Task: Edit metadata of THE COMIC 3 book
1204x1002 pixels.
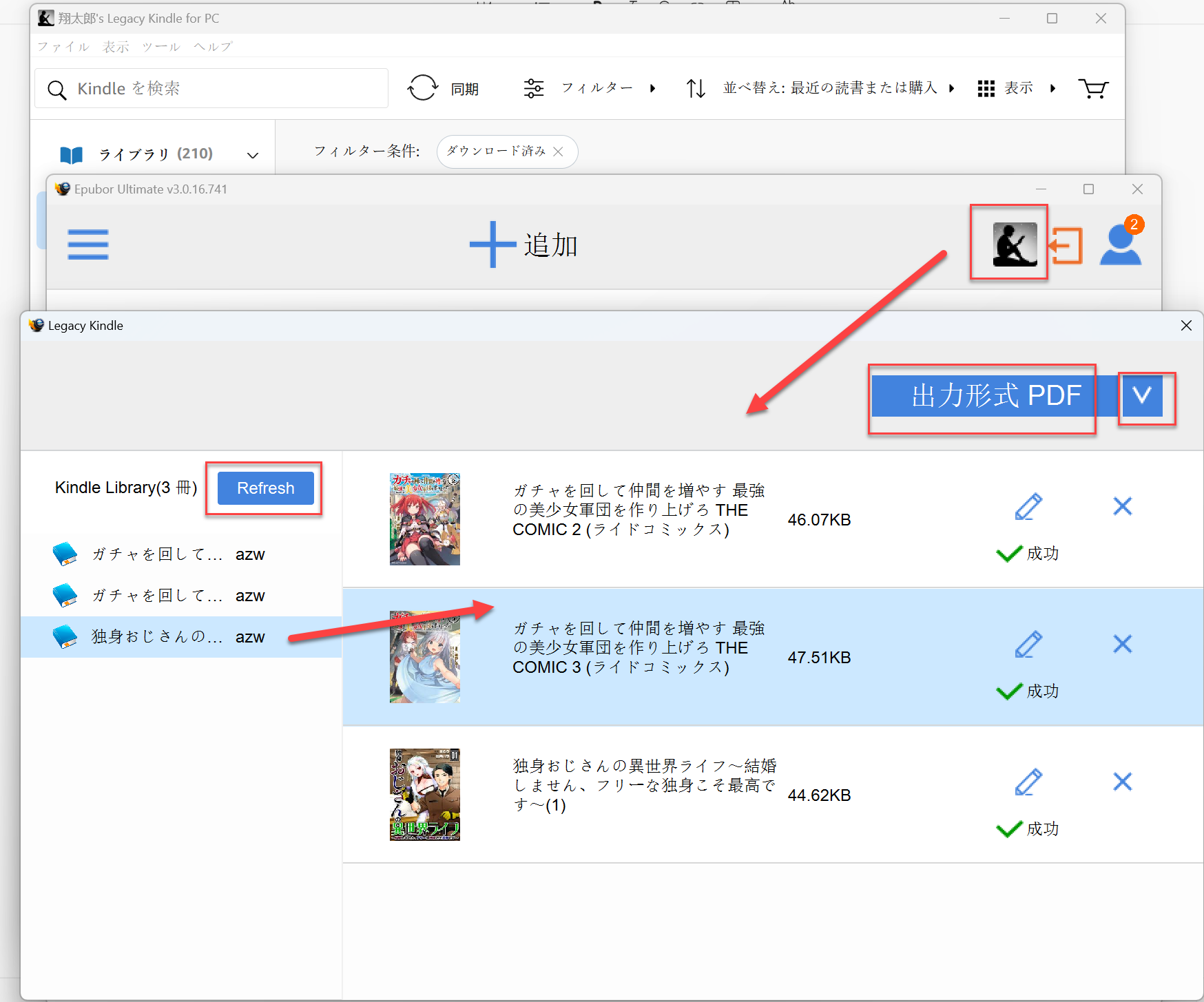Action: pos(1028,645)
